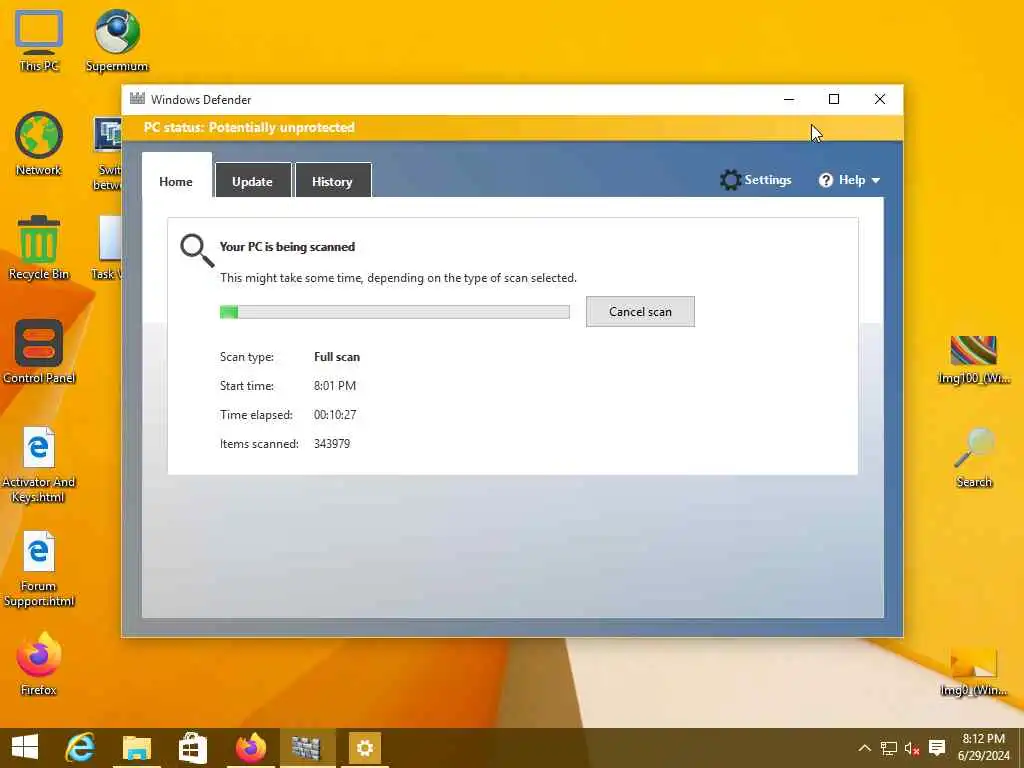Image resolution: width=1024 pixels, height=768 pixels.
Task: Open the Store icon in taskbar
Action: (x=193, y=748)
